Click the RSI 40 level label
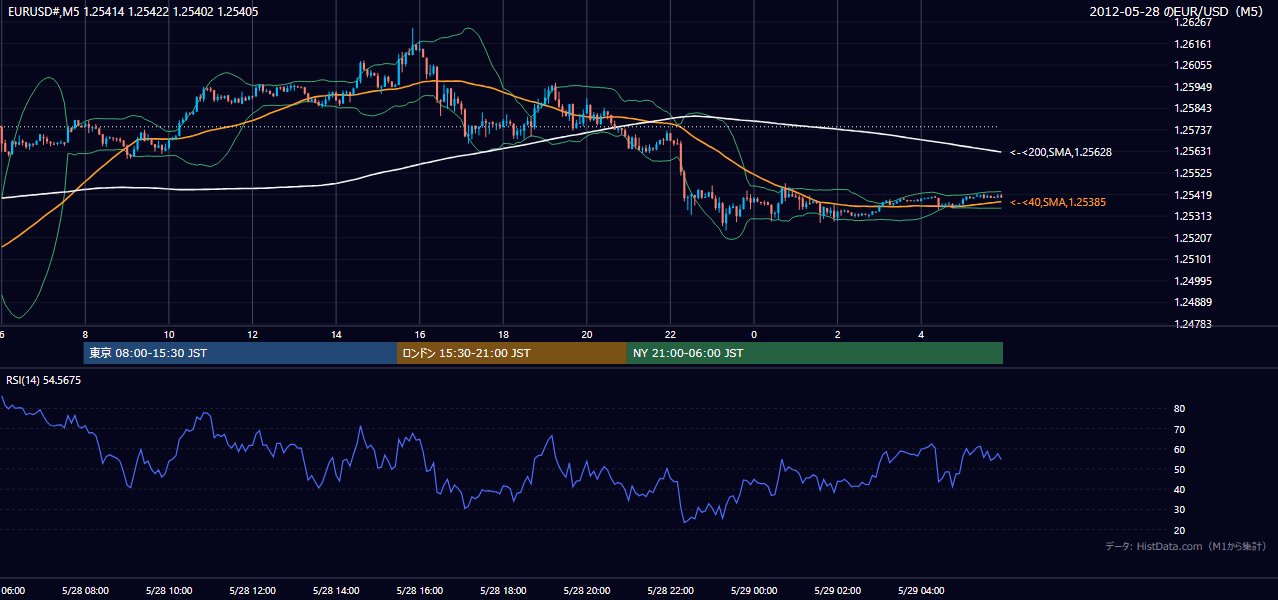Viewport: 1278px width, 600px height. 1180,489
